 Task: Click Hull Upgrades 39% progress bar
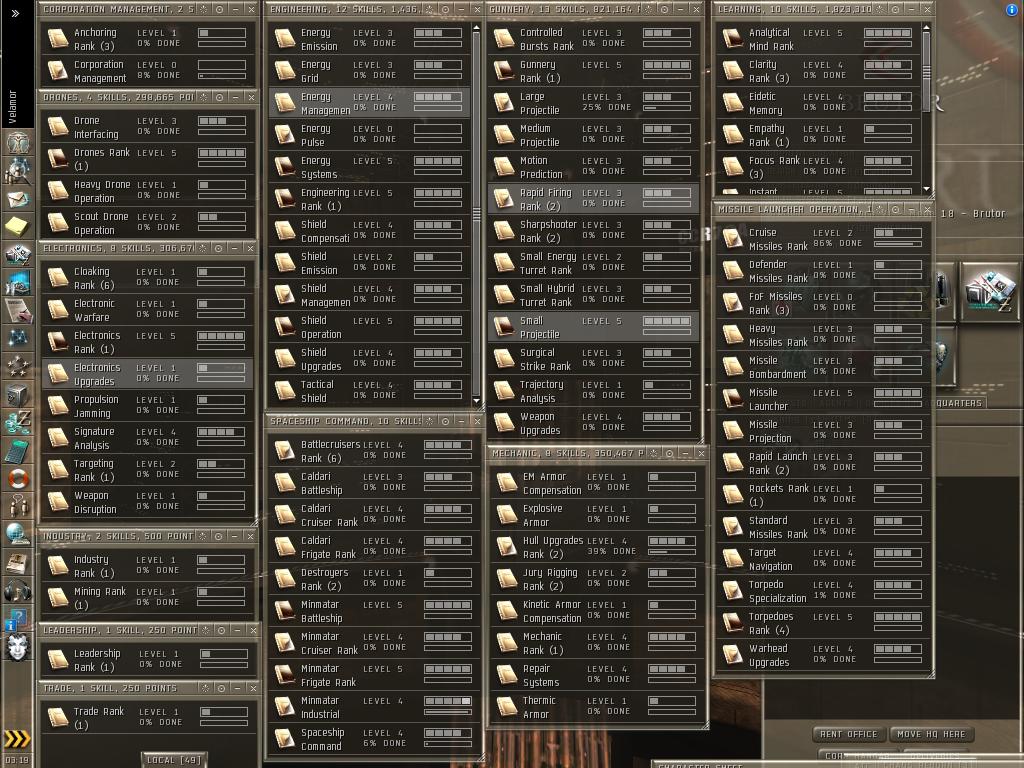(x=672, y=552)
